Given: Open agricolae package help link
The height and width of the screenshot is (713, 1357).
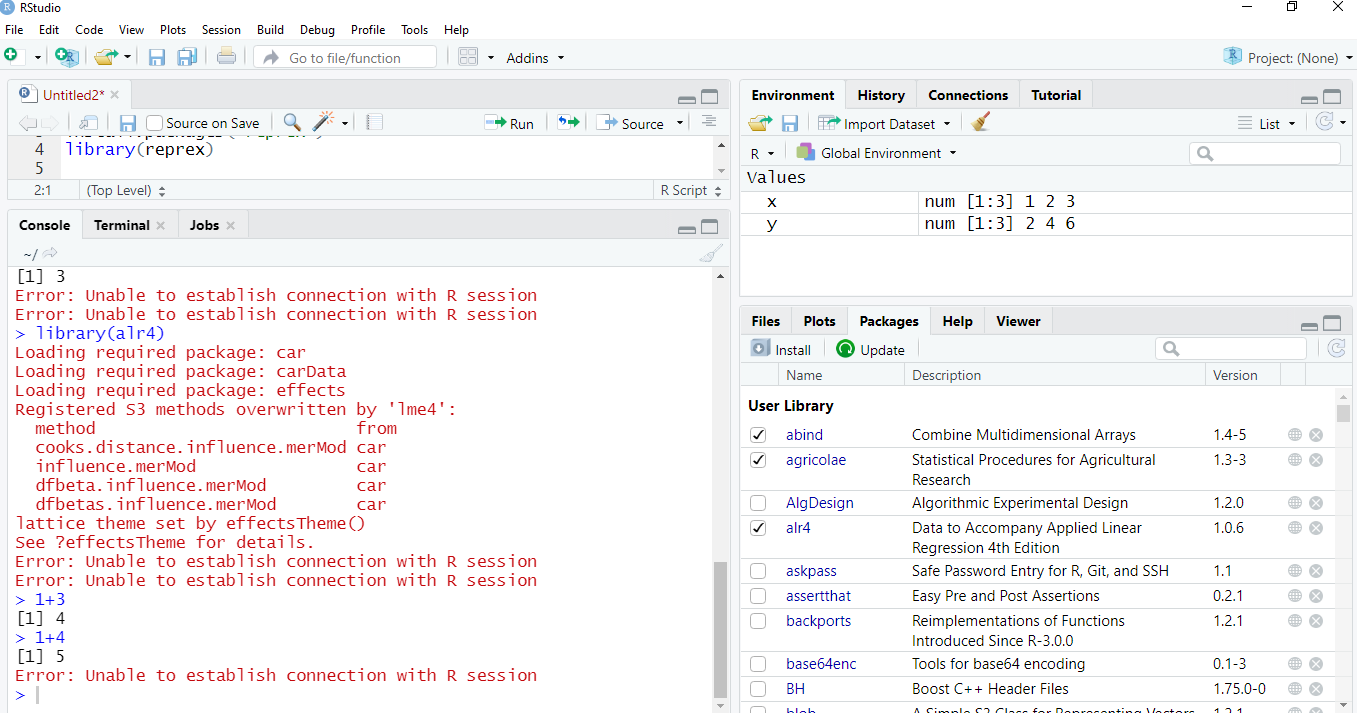Looking at the screenshot, I should pos(816,460).
